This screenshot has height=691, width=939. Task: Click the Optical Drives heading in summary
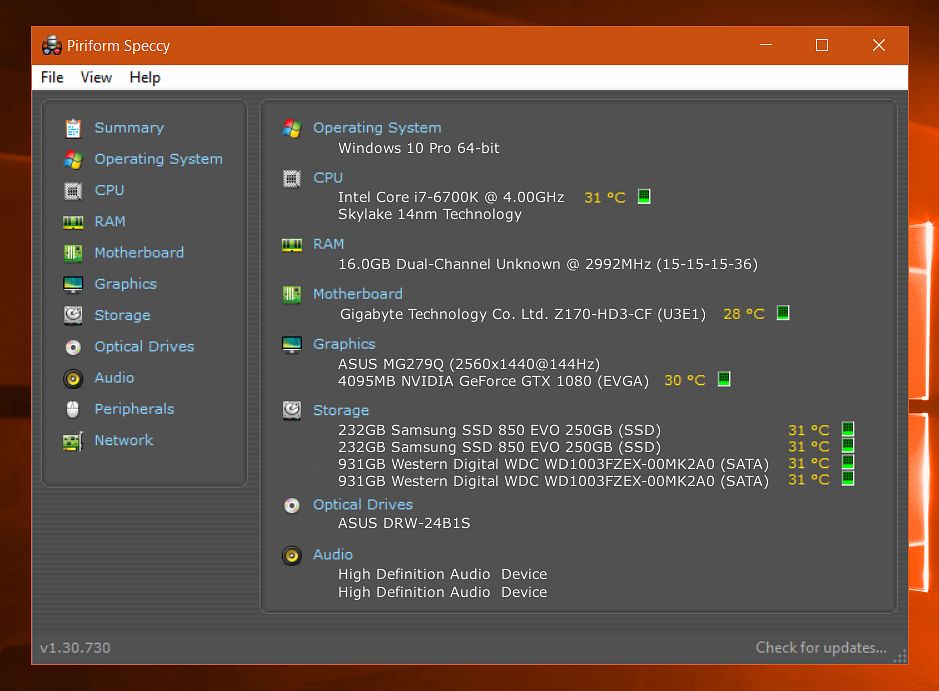pyautogui.click(x=363, y=505)
